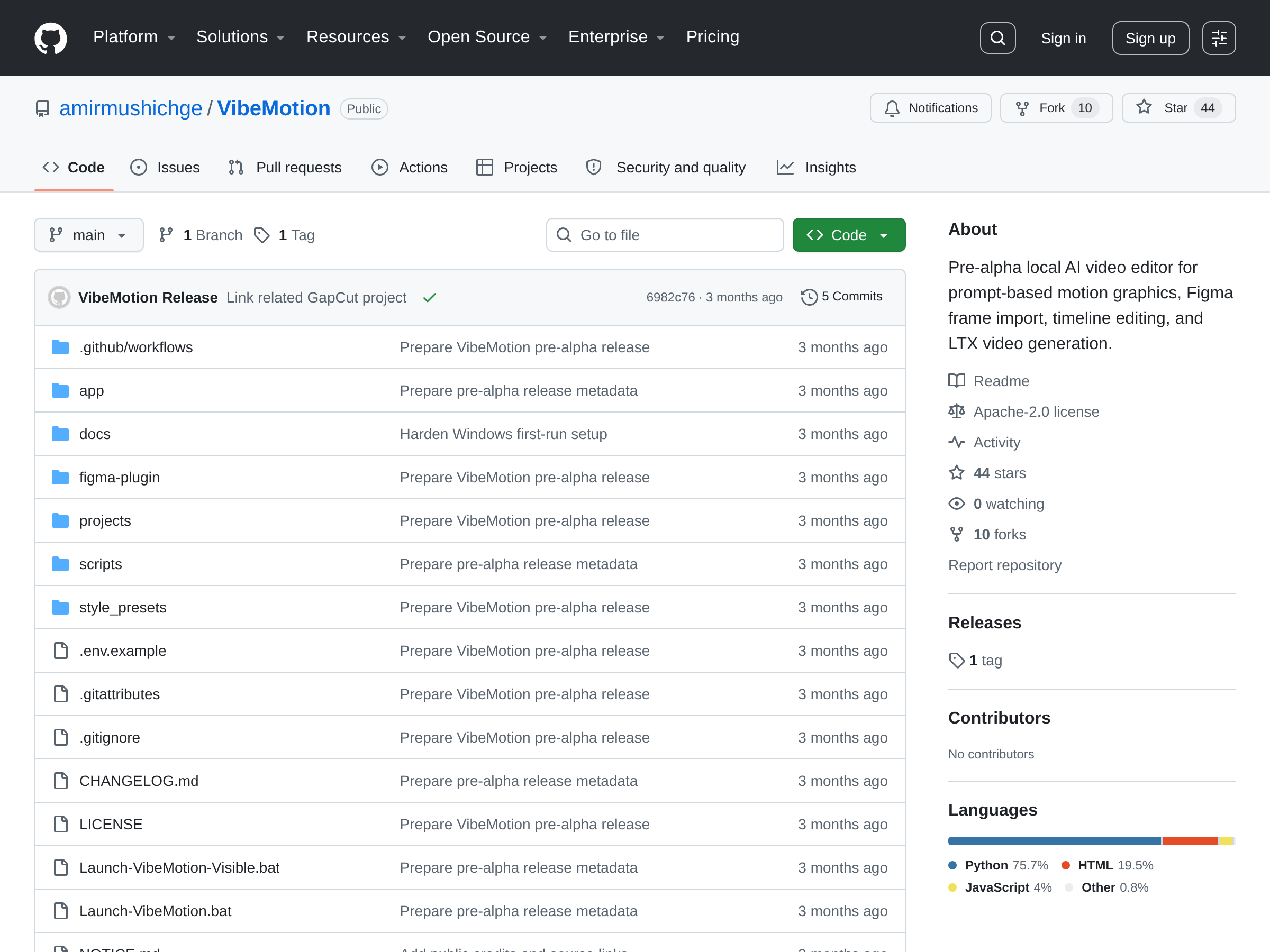The height and width of the screenshot is (952, 1270).
Task: Click the folder icon for style_presets
Action: click(x=60, y=607)
